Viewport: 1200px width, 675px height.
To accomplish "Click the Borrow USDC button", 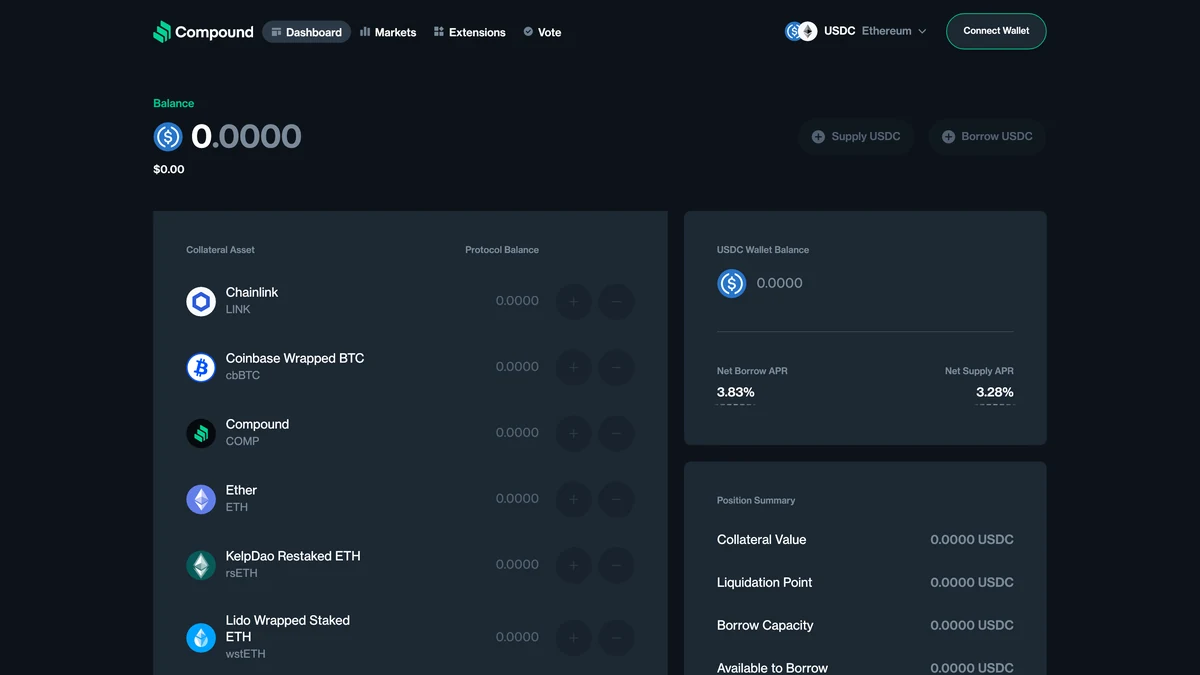I will [x=987, y=136].
